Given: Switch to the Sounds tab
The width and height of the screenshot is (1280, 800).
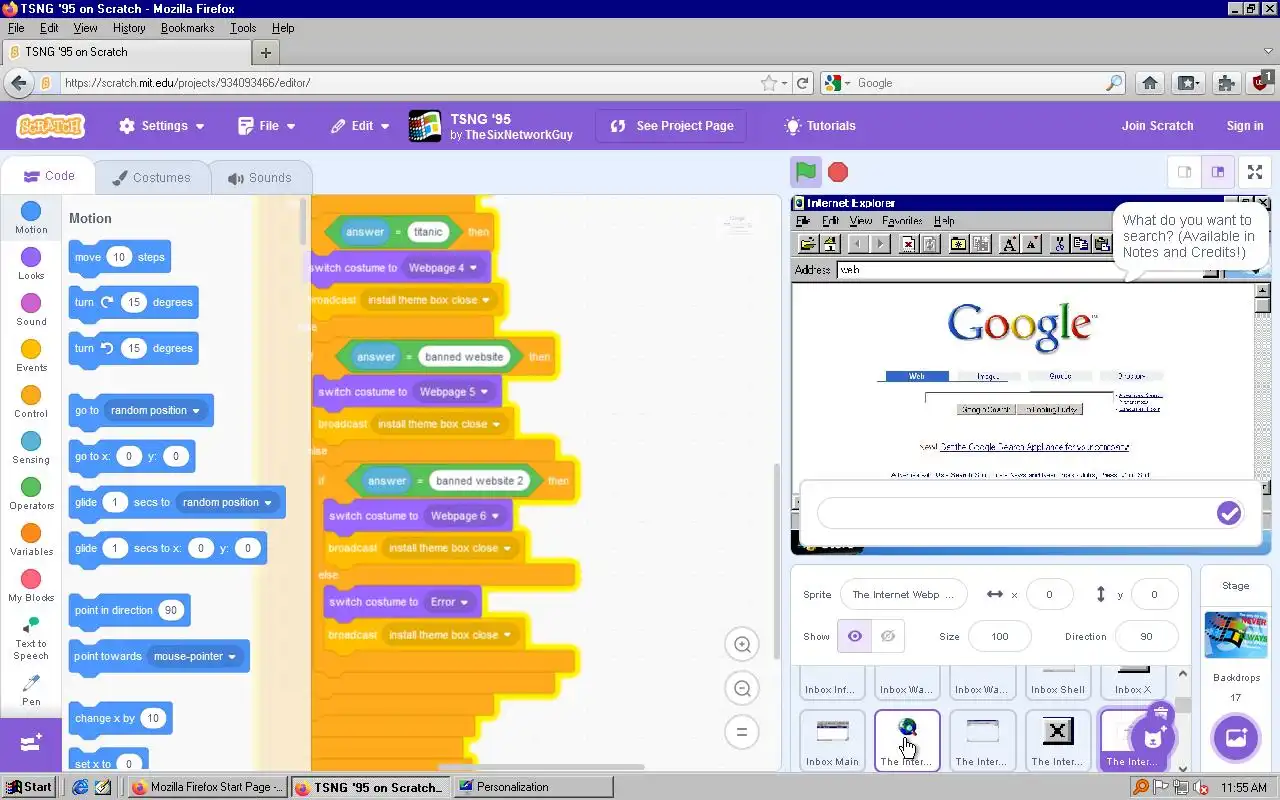Looking at the screenshot, I should click(260, 178).
